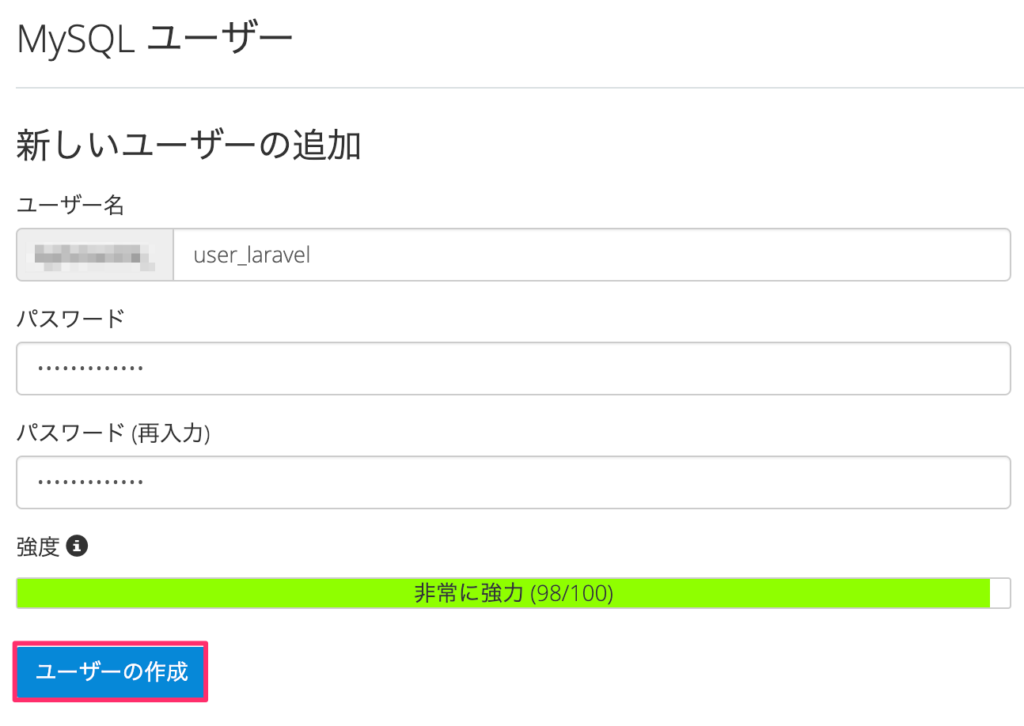This screenshot has height=726, width=1024.
Task: Click the ユーザーの作成 button
Action: [x=110, y=671]
